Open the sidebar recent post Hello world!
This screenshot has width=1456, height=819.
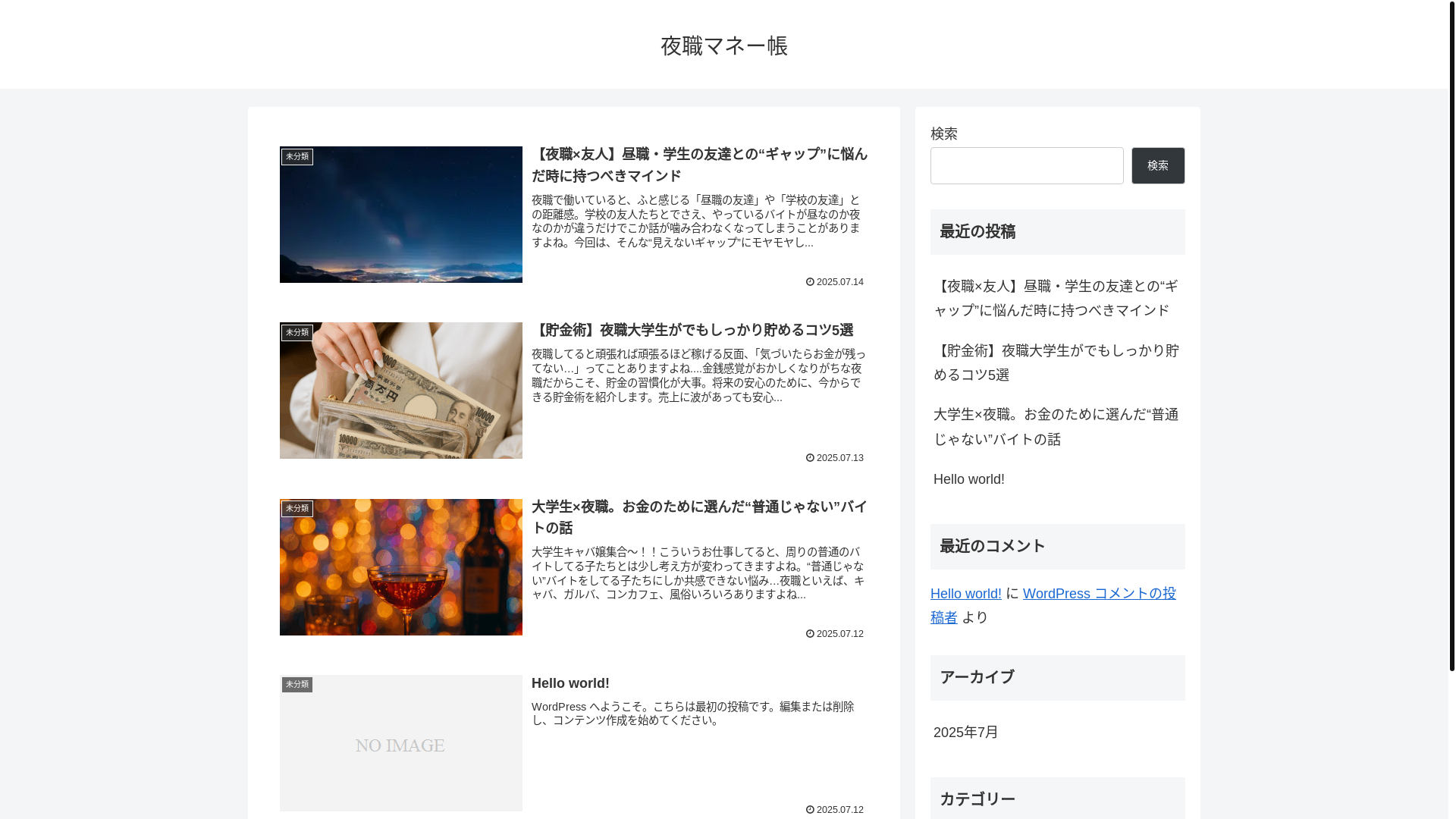click(x=968, y=479)
